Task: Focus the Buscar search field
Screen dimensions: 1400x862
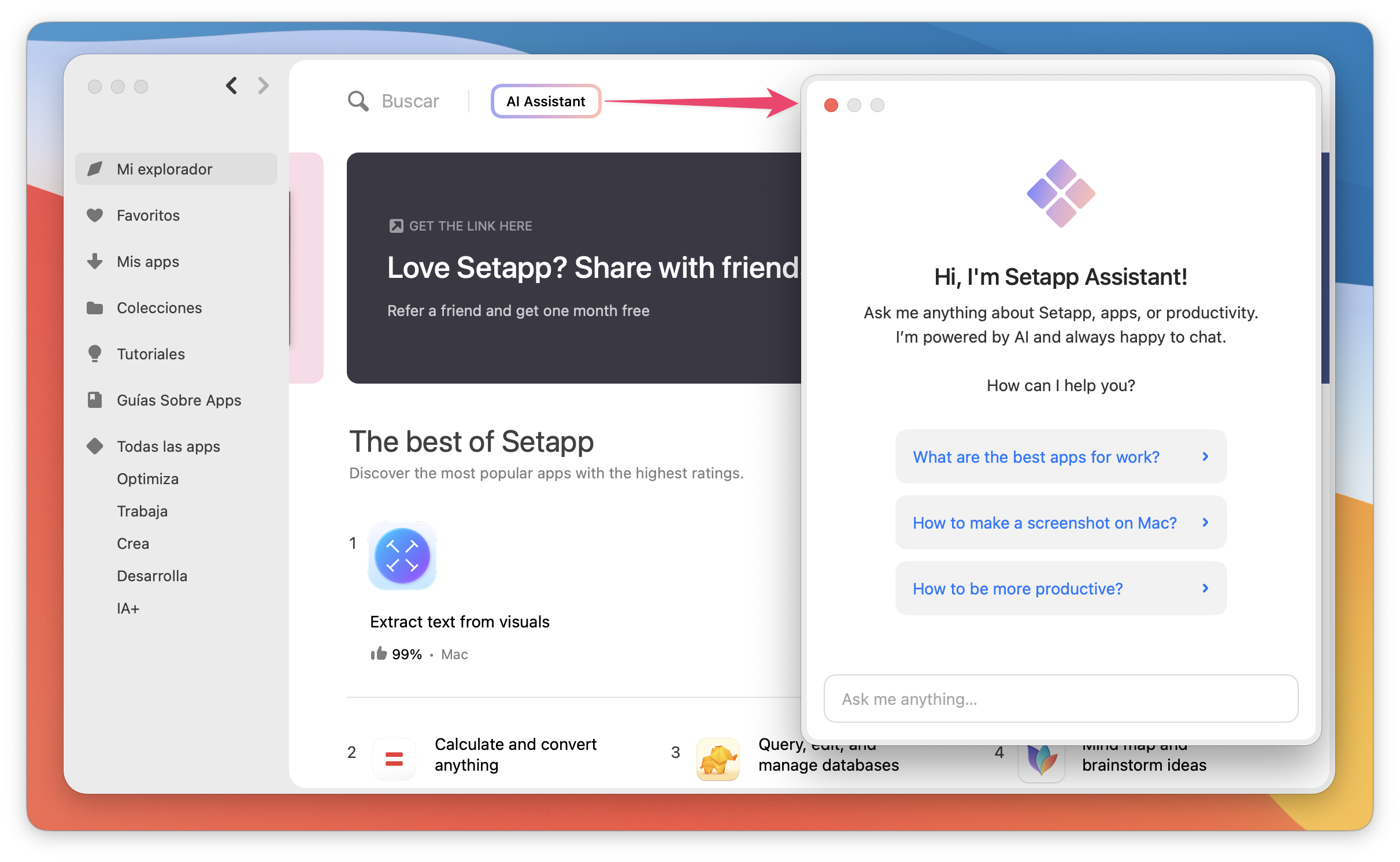Action: 410,101
